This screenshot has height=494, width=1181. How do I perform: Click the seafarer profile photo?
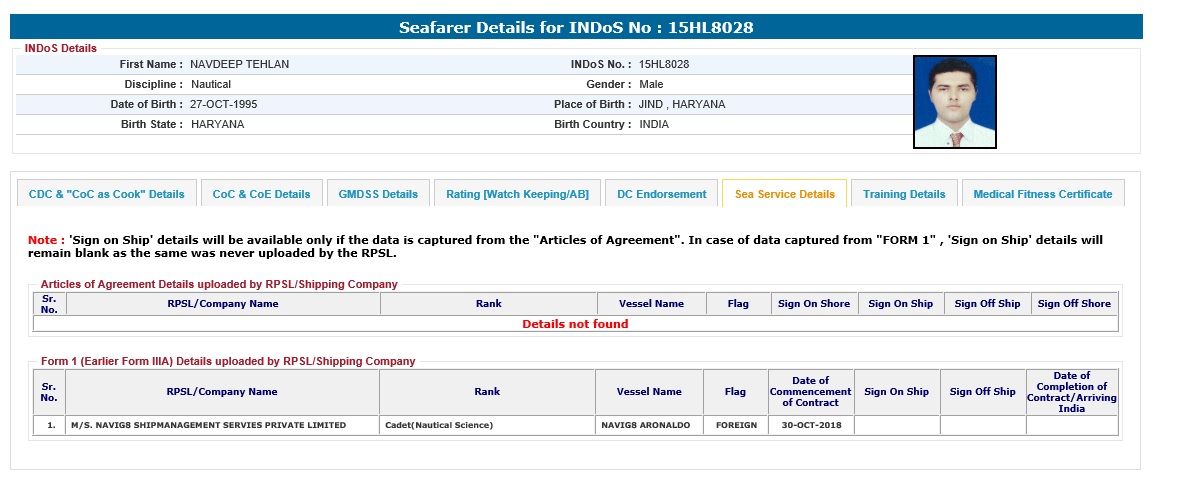954,102
